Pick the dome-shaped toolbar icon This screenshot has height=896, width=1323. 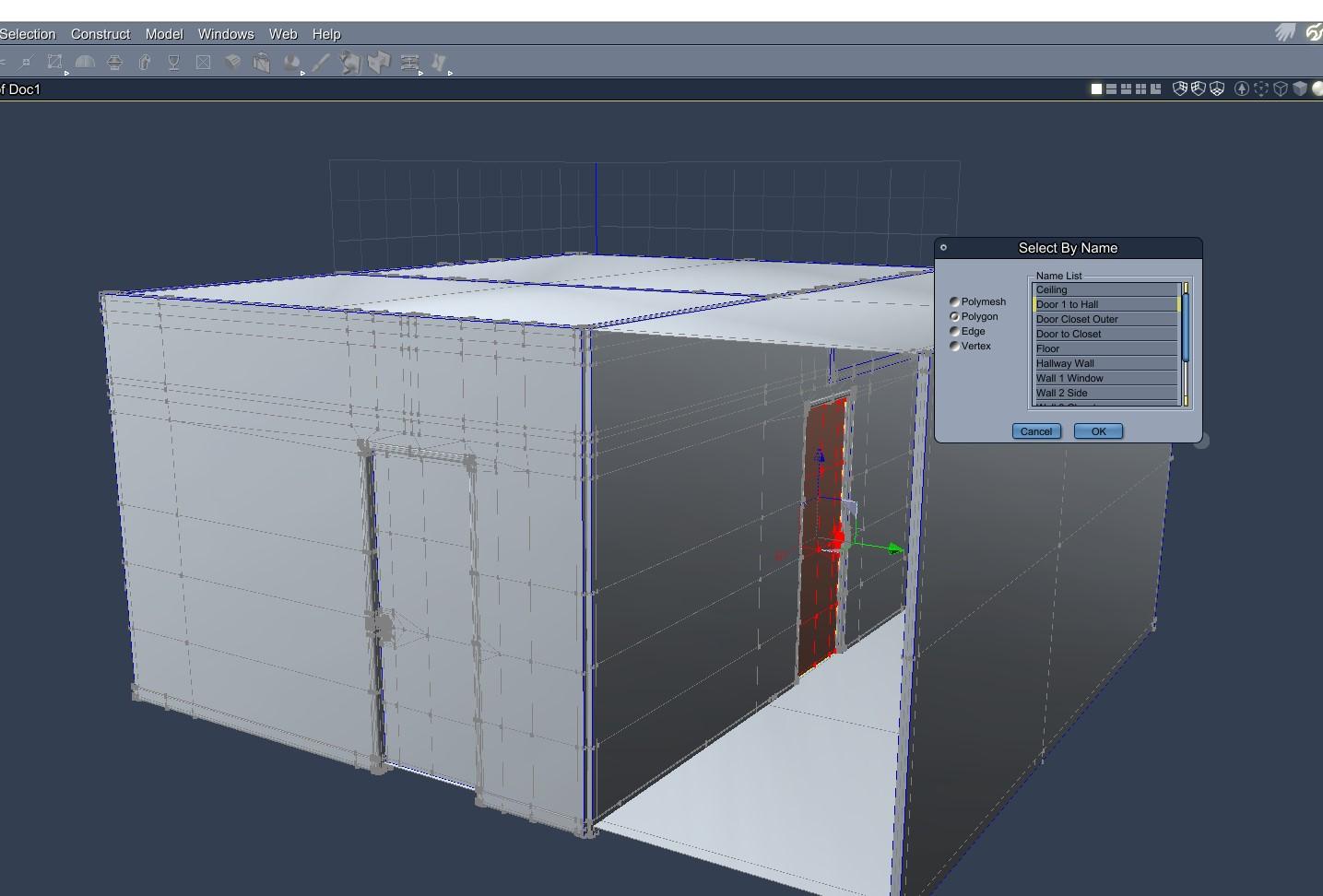pos(85,63)
